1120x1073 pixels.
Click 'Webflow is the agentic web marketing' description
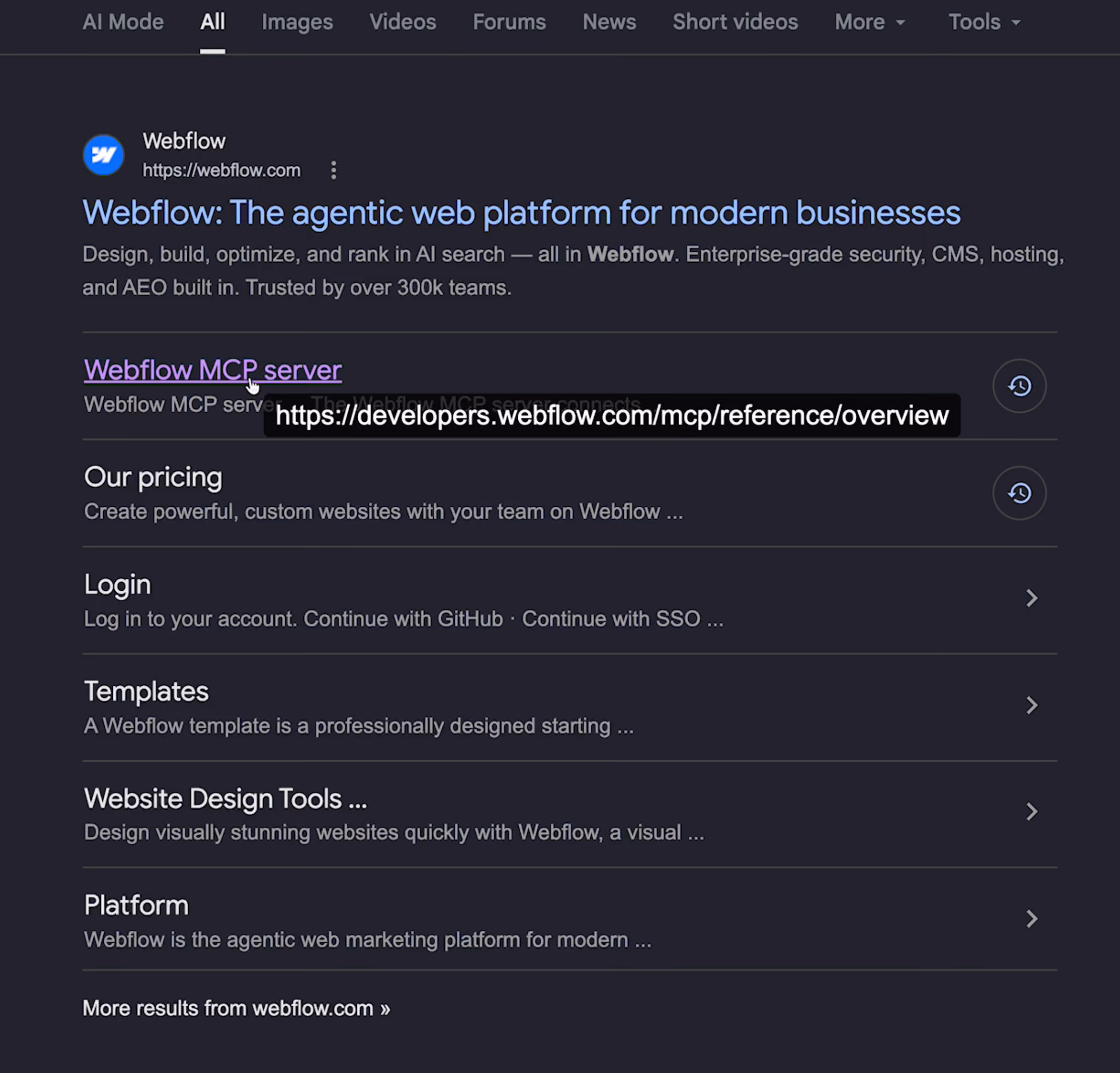click(367, 940)
